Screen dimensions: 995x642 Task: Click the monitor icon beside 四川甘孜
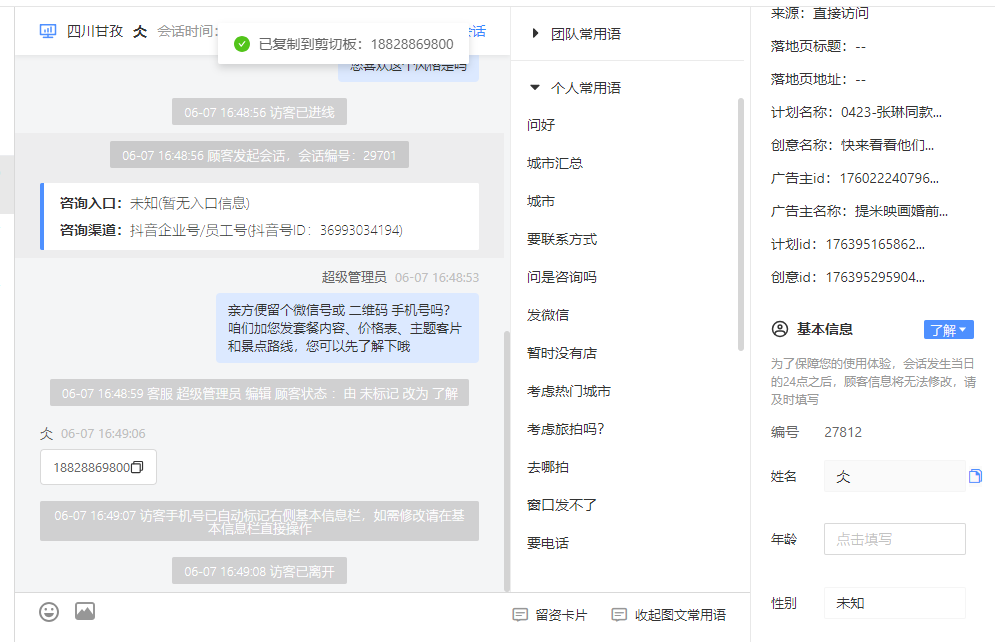pos(48,31)
